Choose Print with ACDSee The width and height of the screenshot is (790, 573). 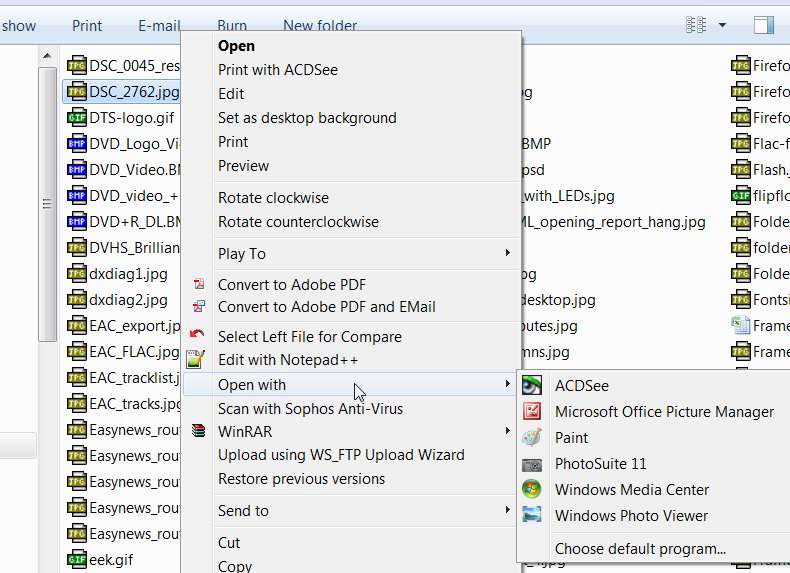[278, 70]
